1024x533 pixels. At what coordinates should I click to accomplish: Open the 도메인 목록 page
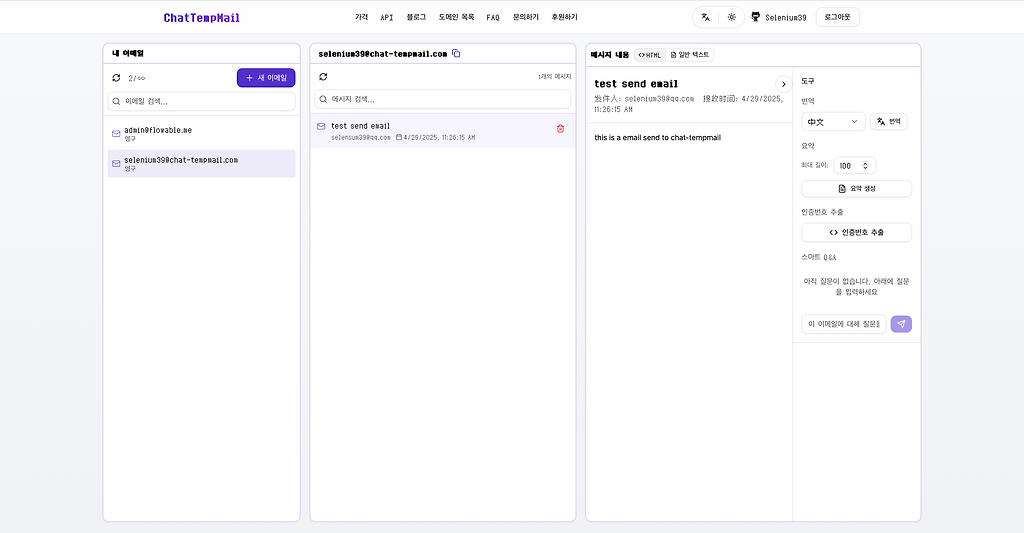click(456, 17)
